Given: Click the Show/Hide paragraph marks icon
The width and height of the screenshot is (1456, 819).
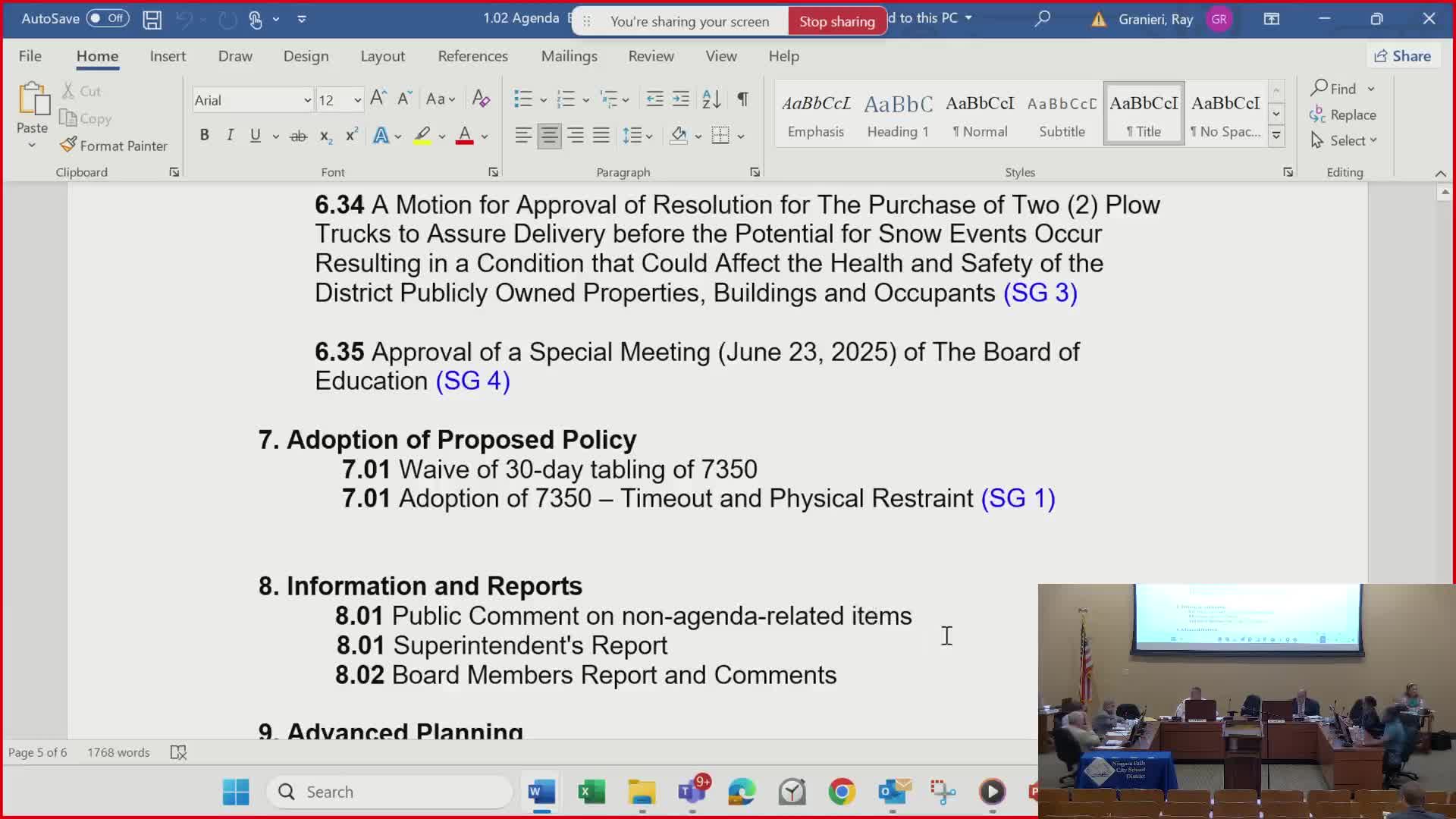Looking at the screenshot, I should pos(743,99).
